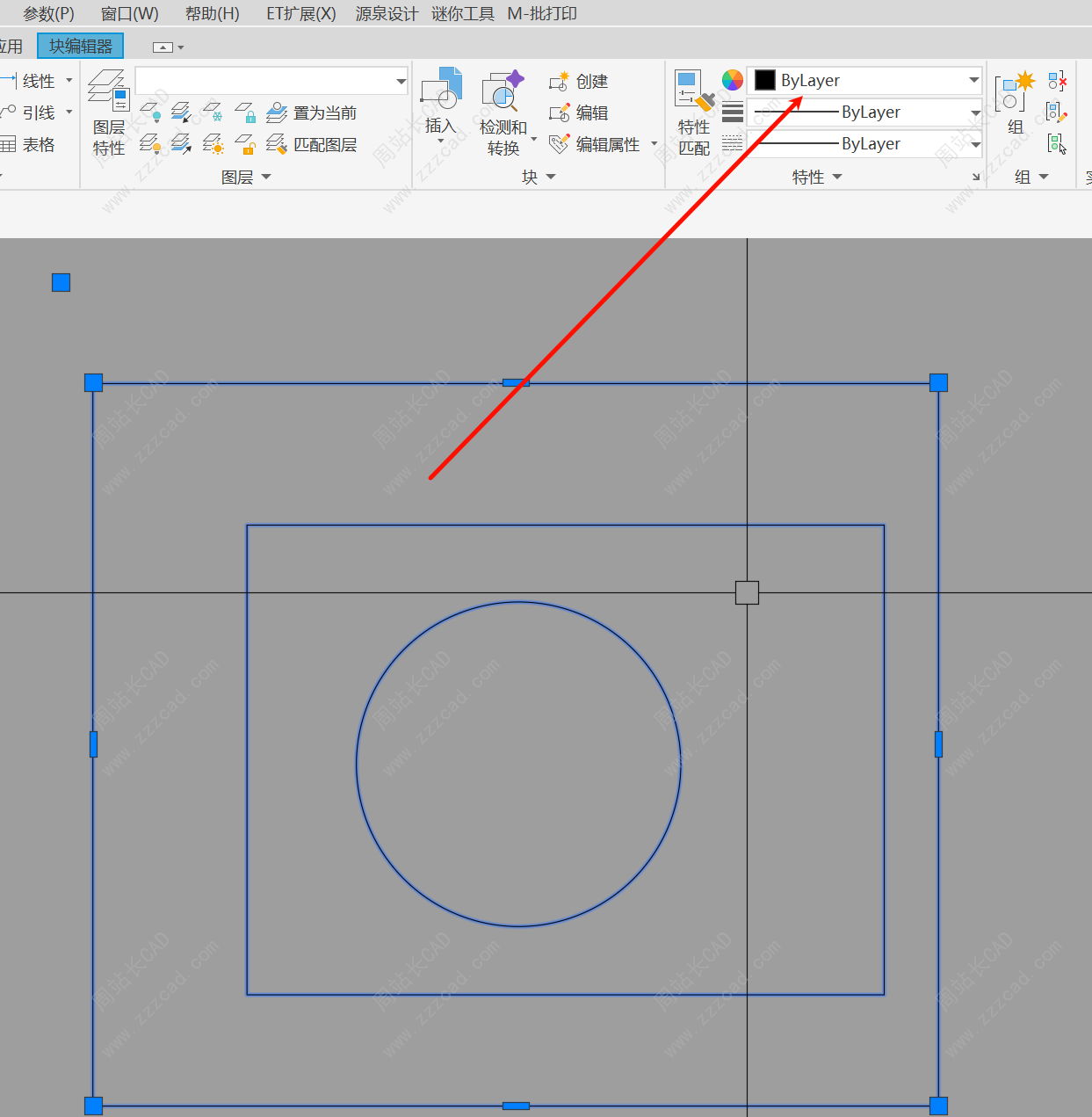
Task: Toggle layer off with cyan light bulb icon
Action: pos(151,112)
